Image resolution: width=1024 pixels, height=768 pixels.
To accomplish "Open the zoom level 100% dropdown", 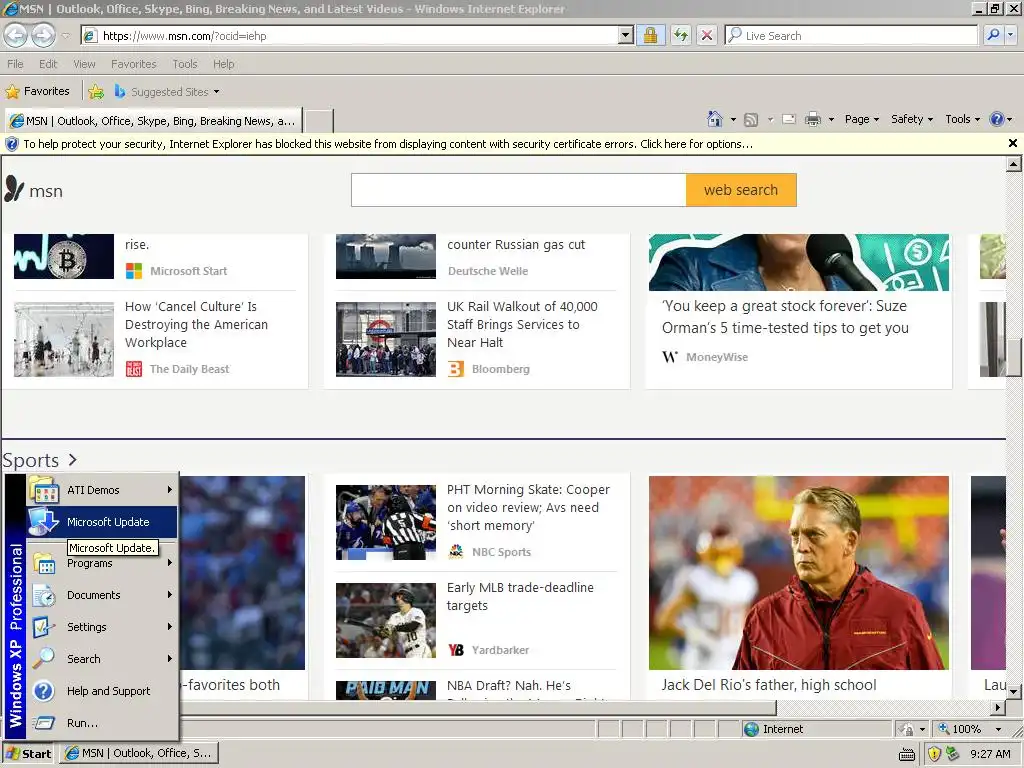I will point(998,729).
